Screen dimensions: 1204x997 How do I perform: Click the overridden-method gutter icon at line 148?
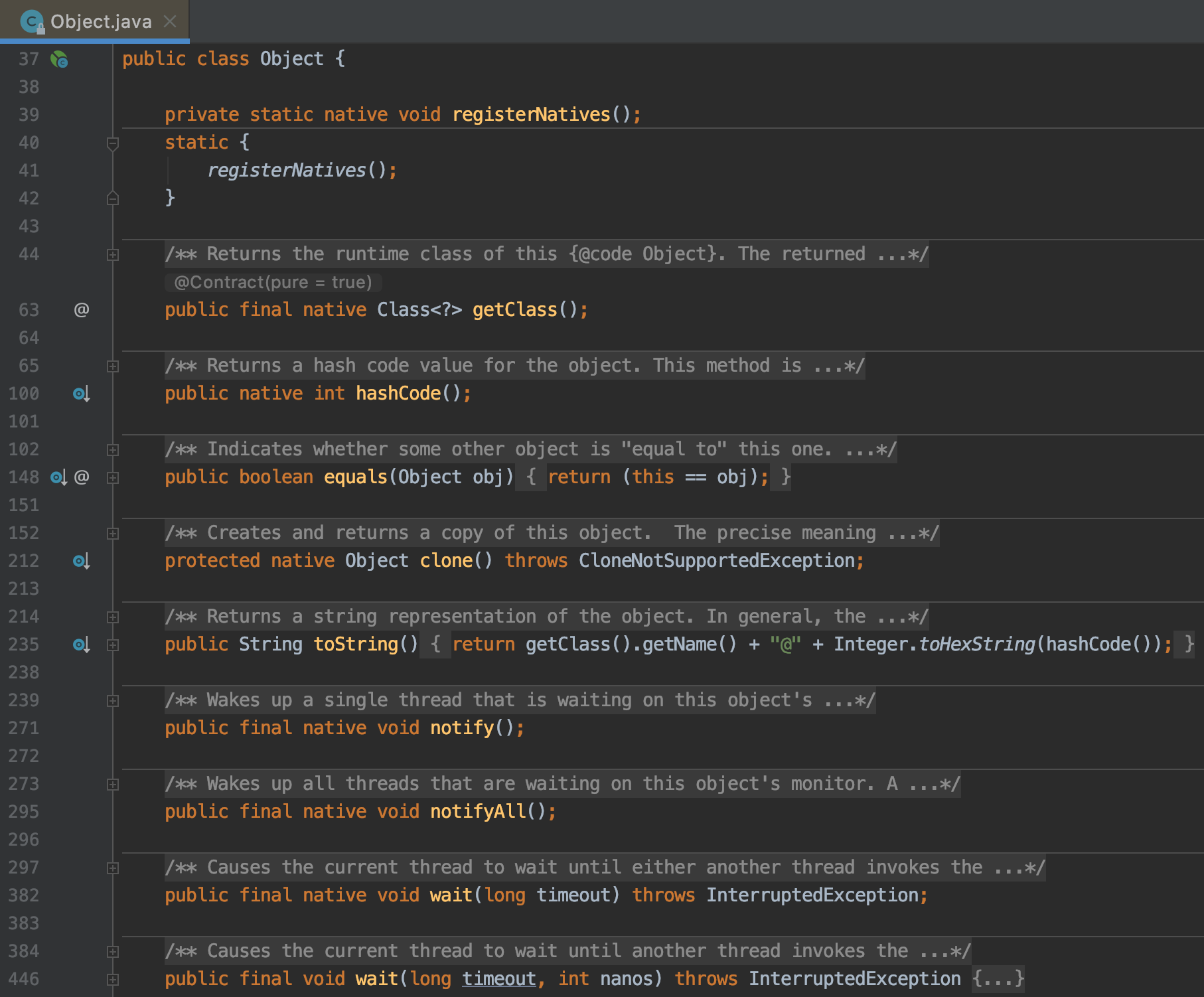(59, 477)
